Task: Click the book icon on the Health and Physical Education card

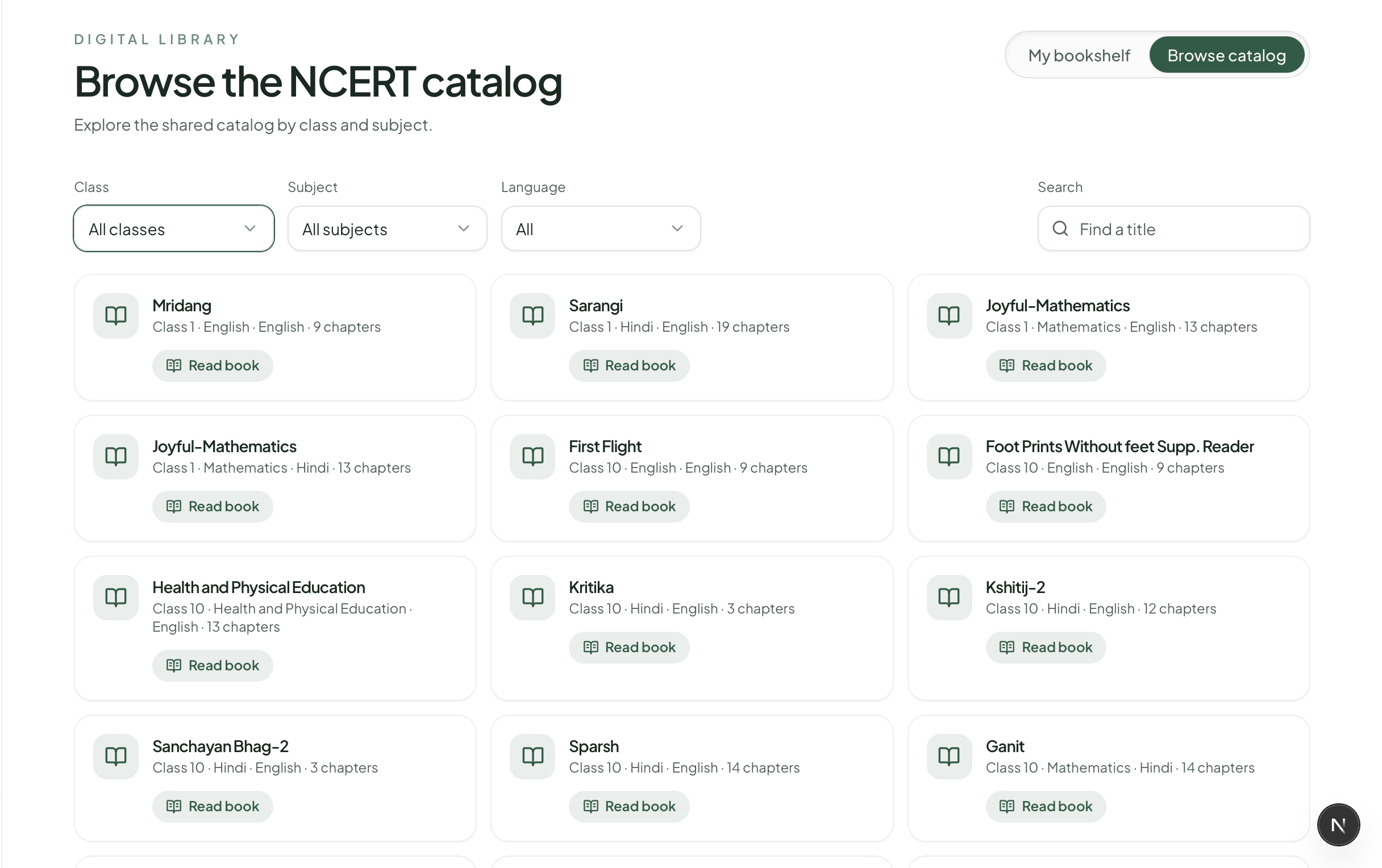Action: click(x=115, y=597)
